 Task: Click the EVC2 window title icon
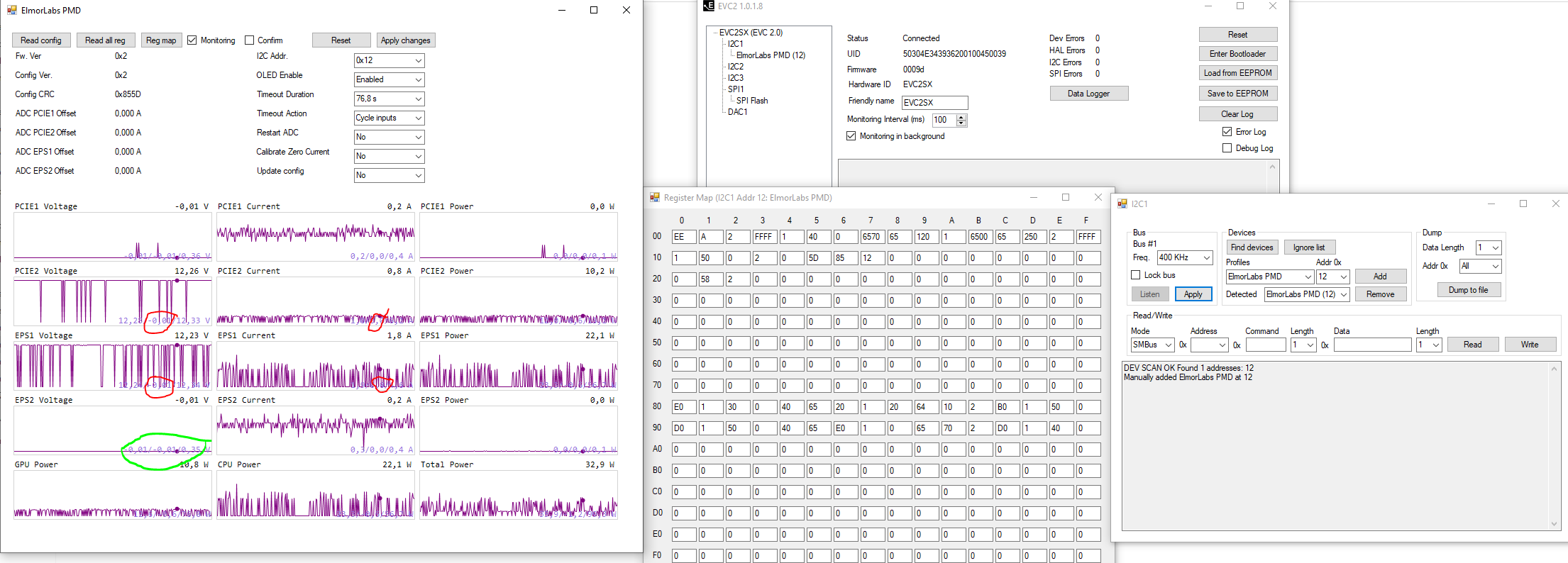click(x=708, y=6)
